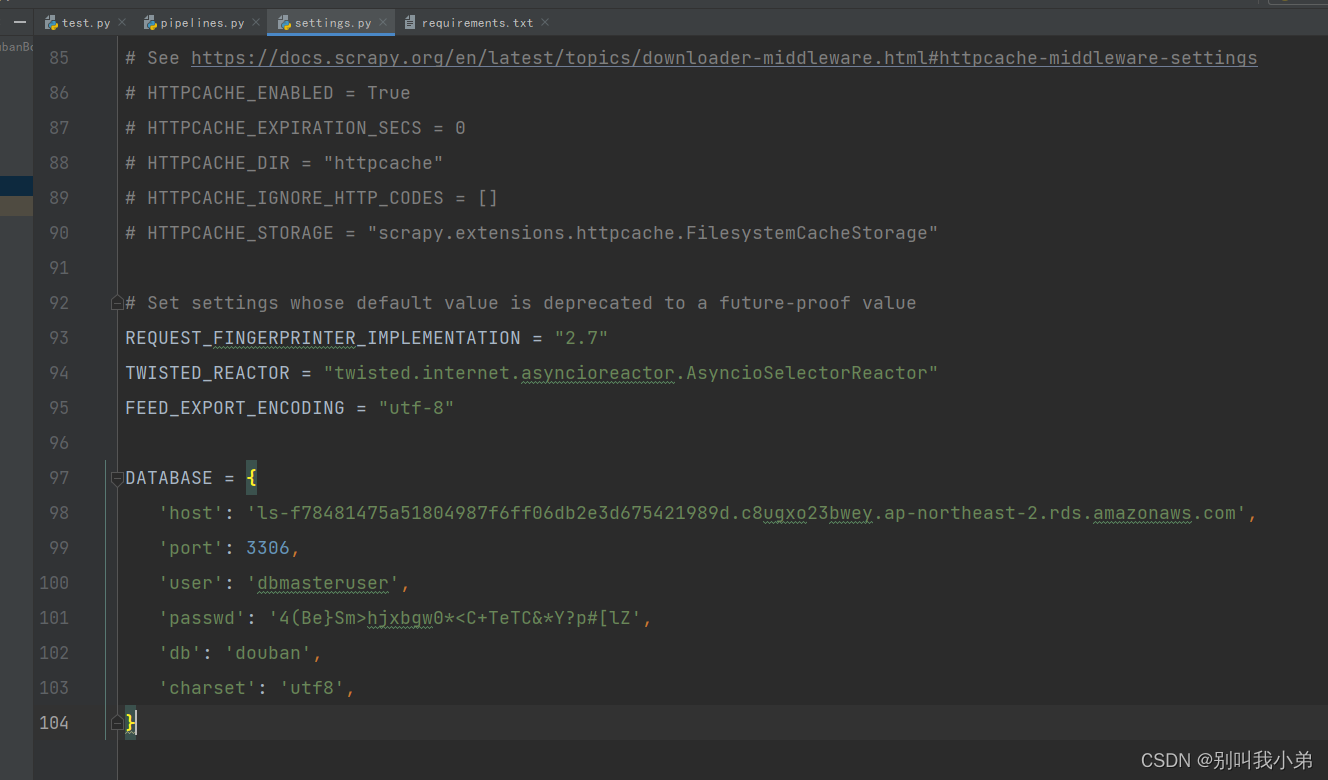Open the docs.scrapy.org httpcache-middleware link

click(724, 58)
